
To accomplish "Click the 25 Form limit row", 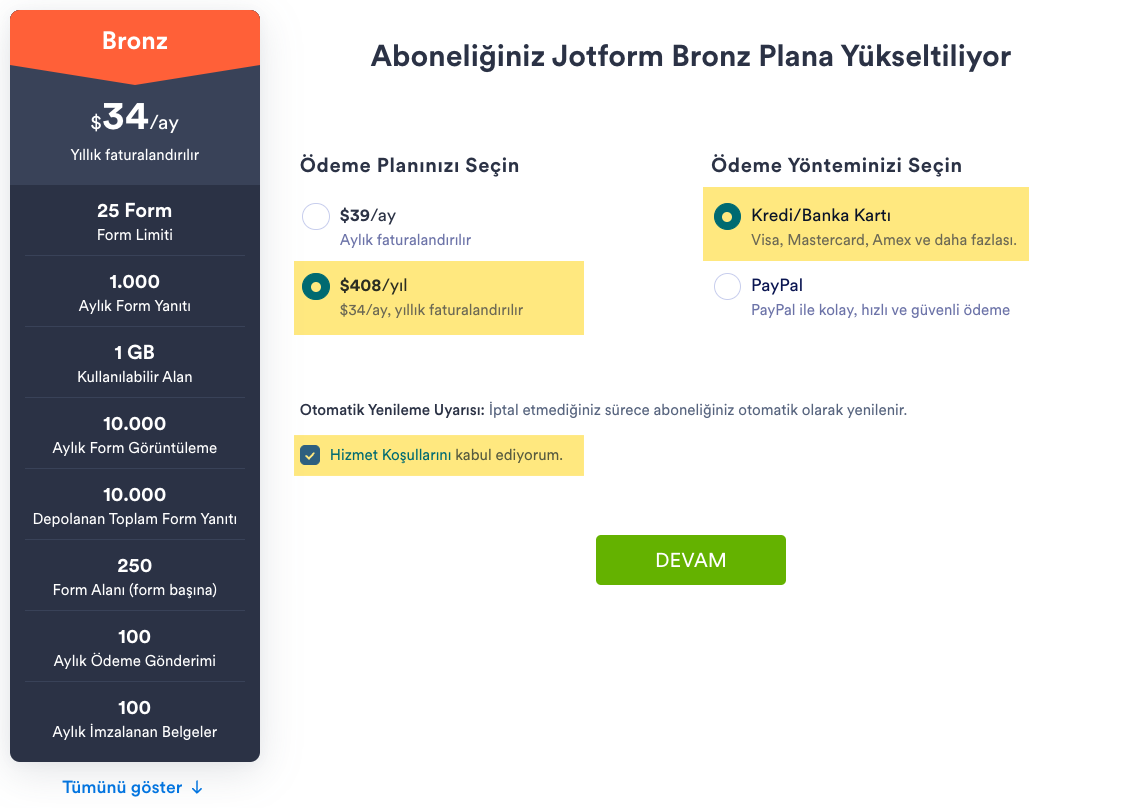I will click(135, 221).
